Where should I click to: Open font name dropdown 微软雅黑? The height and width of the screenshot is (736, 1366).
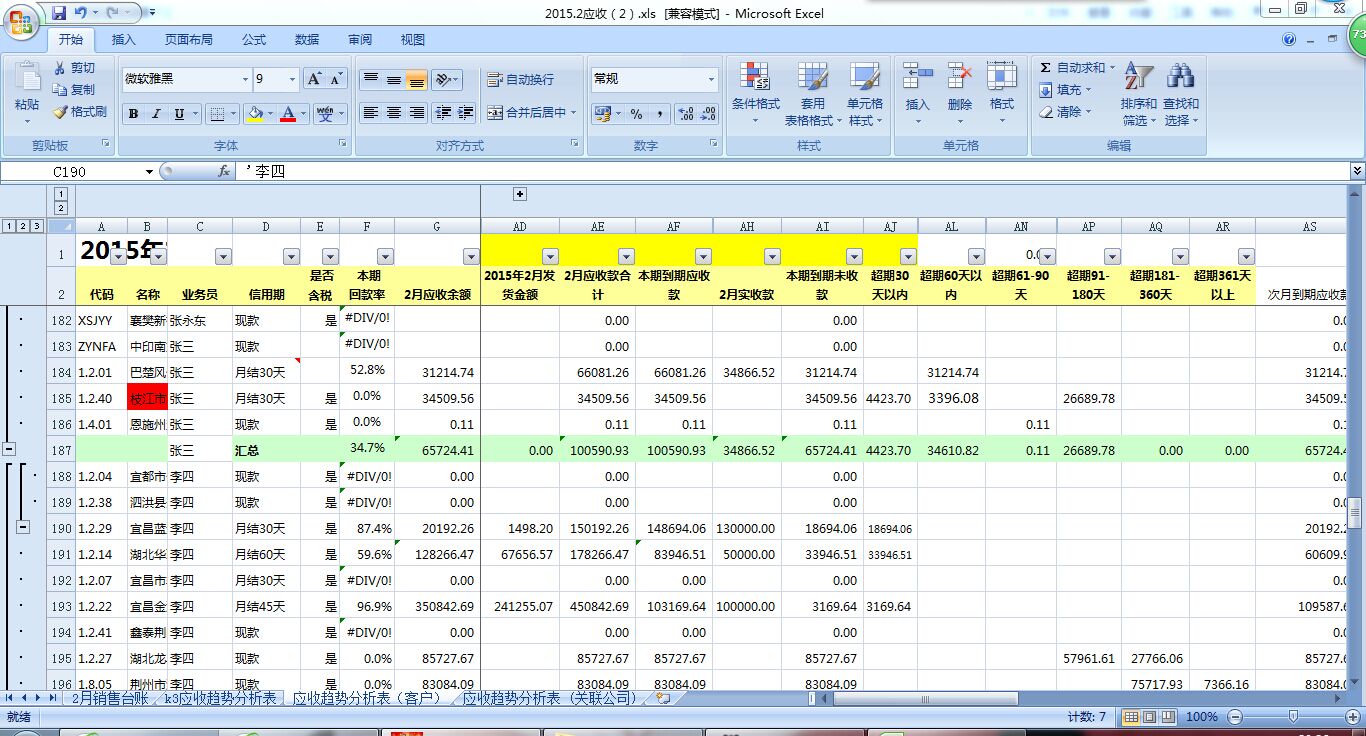(x=245, y=79)
